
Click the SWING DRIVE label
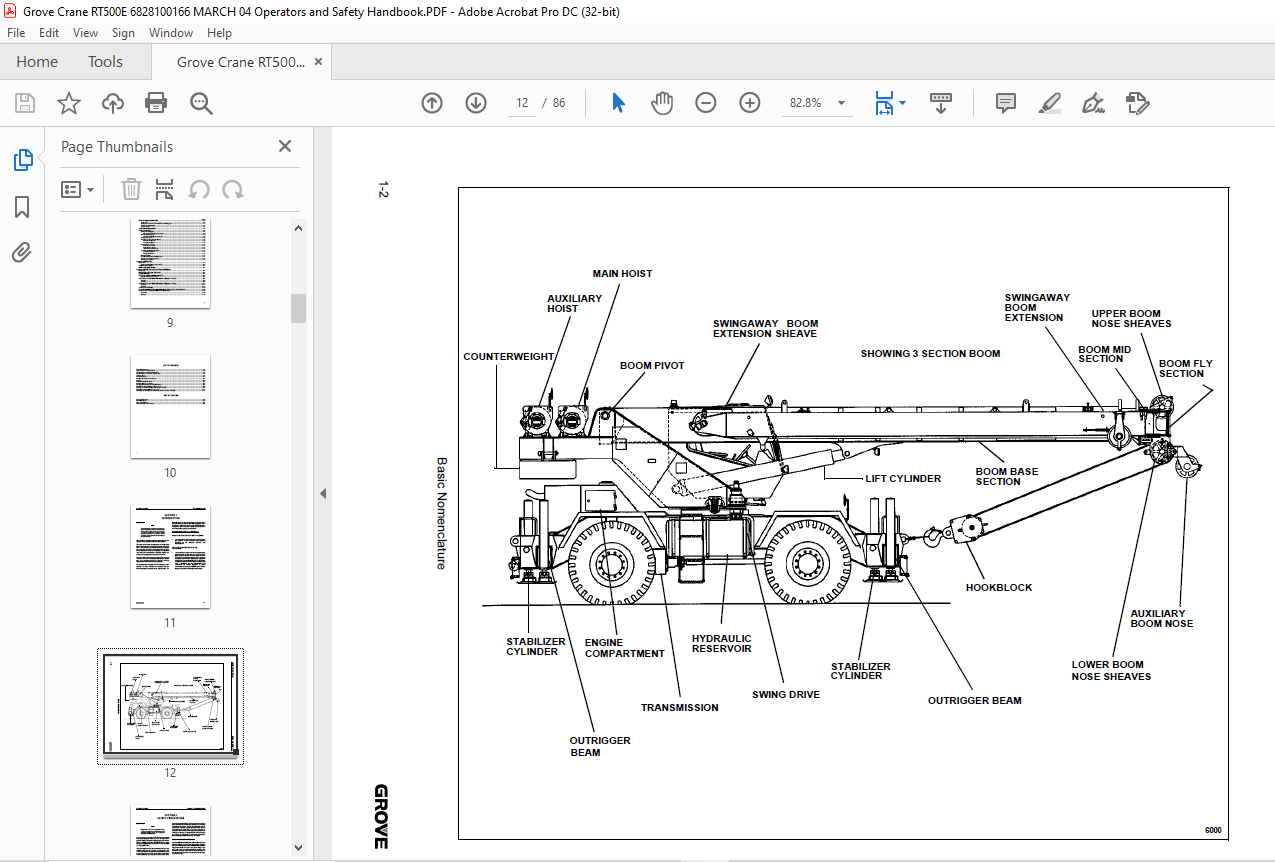point(786,695)
